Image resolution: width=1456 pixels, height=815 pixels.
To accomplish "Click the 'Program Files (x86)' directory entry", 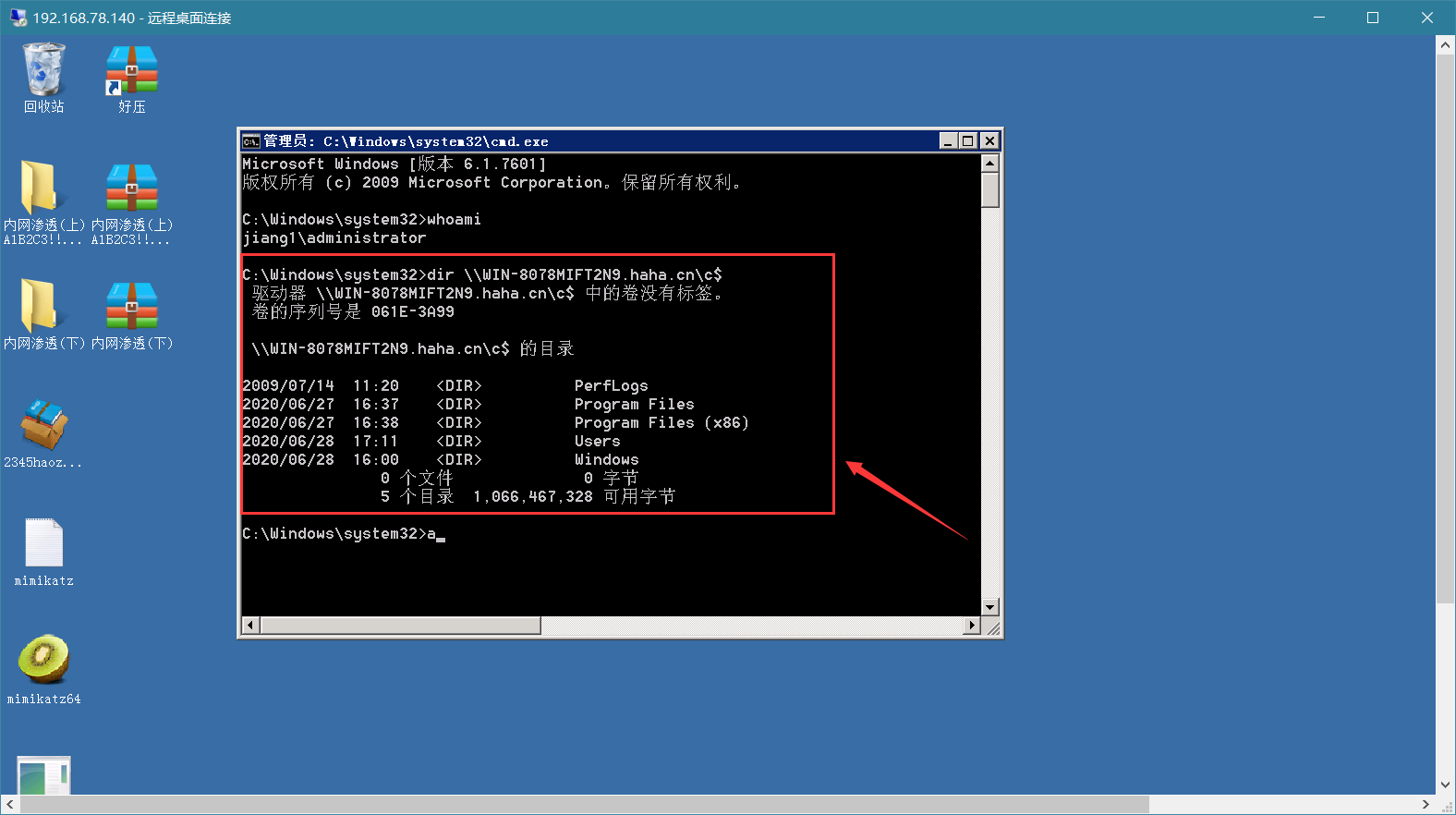I will click(x=661, y=423).
